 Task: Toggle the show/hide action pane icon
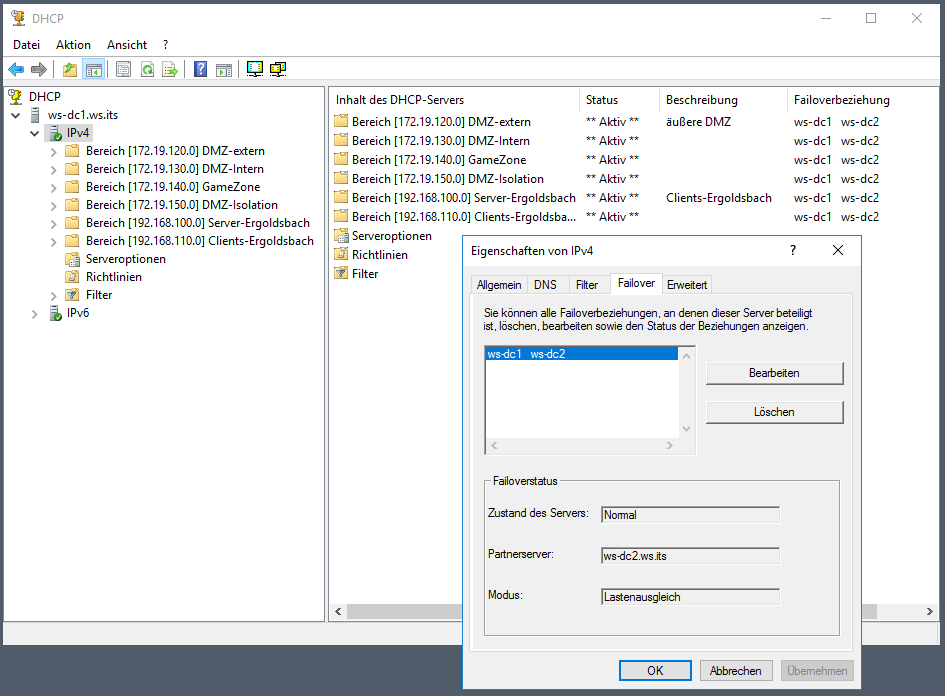[224, 70]
